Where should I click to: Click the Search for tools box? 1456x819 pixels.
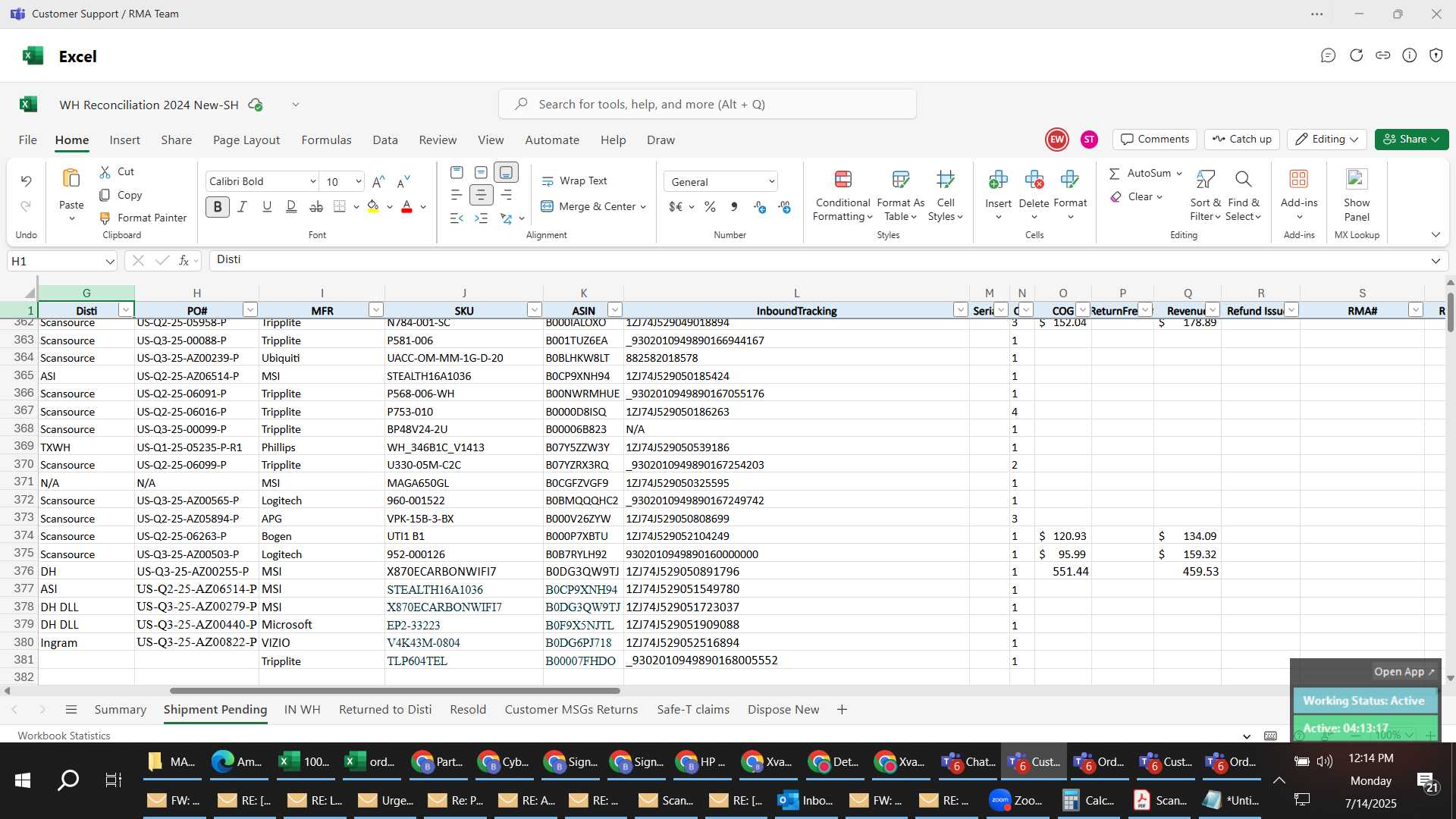click(707, 104)
